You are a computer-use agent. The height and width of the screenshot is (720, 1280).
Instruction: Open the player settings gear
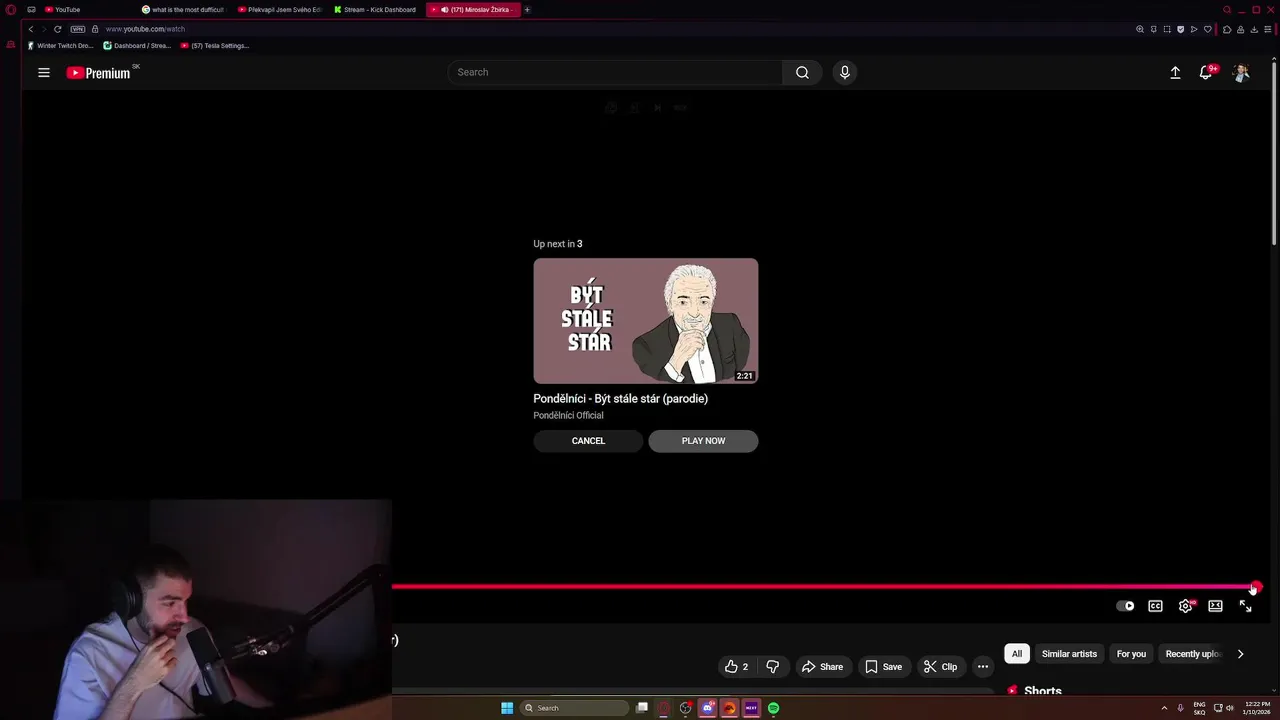(1186, 606)
